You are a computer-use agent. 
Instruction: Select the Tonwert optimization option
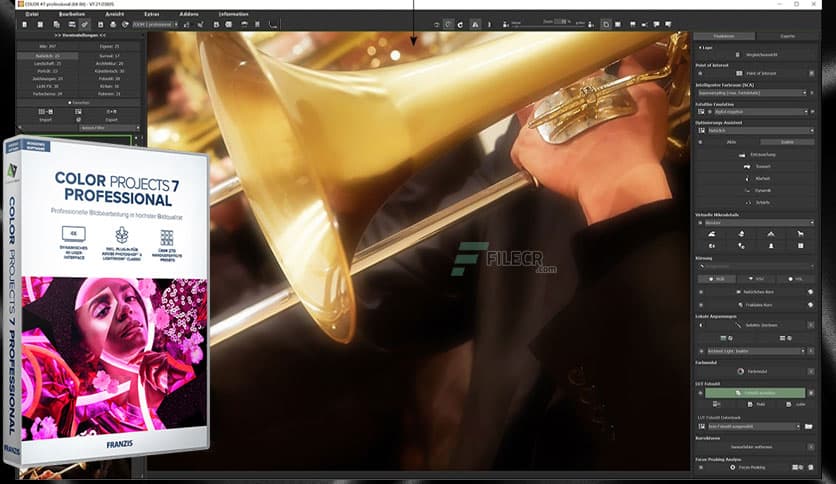pyautogui.click(x=758, y=166)
